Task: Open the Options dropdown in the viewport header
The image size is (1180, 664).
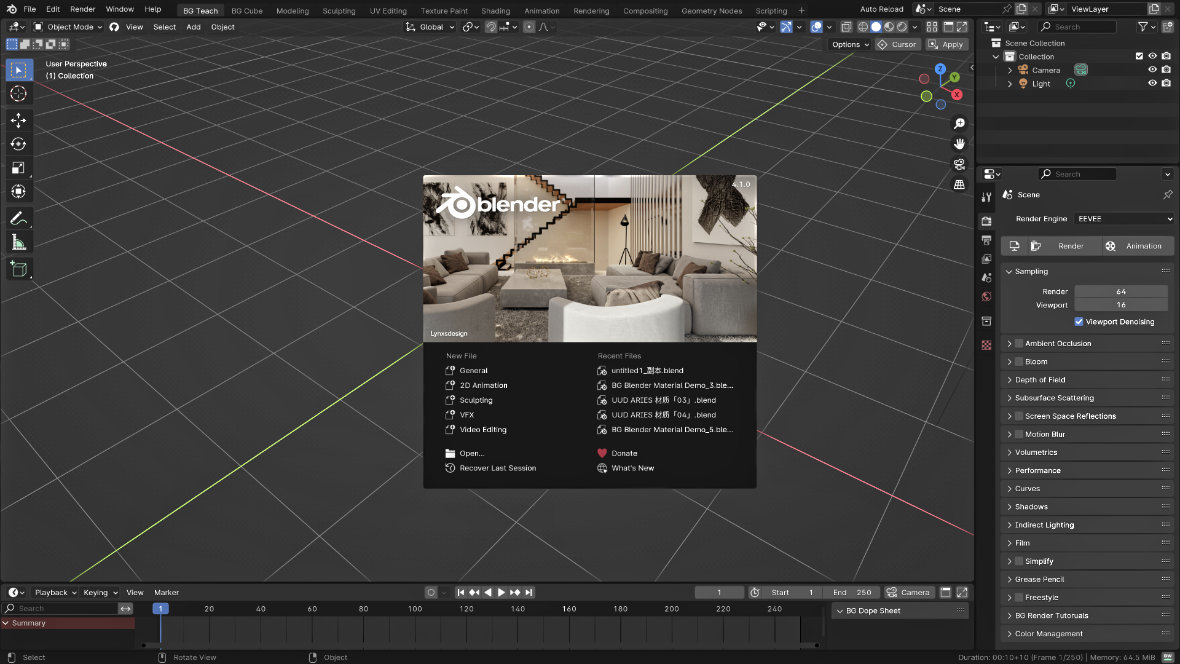Action: [x=850, y=44]
